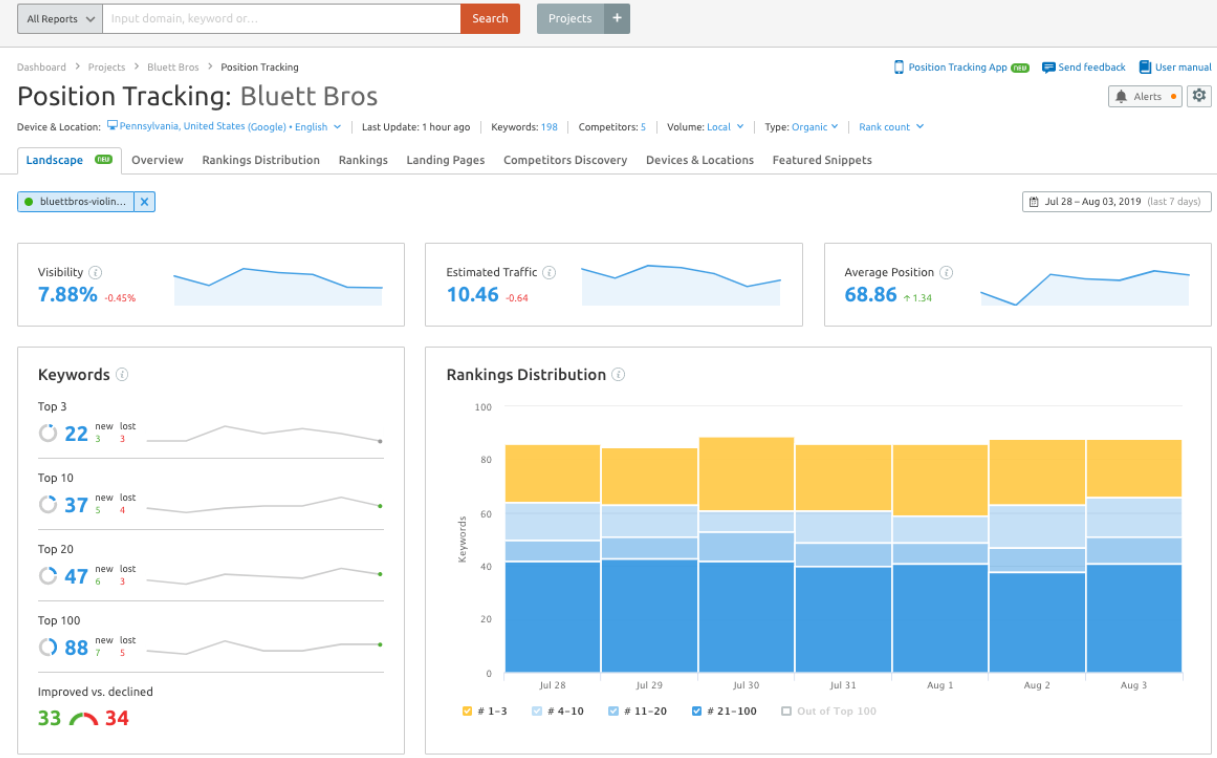Viewport: 1217px width, 758px height.
Task: Click the Visibility info icon
Action: (x=95, y=272)
